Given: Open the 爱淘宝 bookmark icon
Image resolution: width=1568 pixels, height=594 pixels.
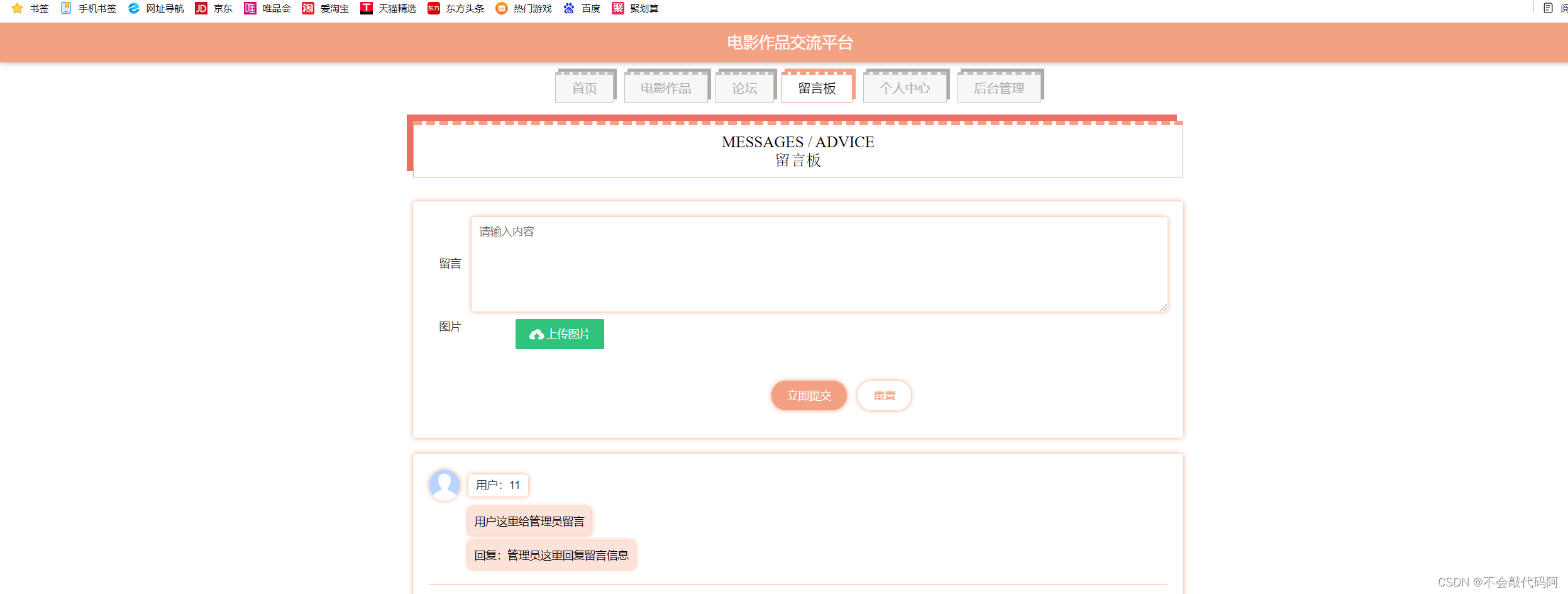Looking at the screenshot, I should (307, 8).
